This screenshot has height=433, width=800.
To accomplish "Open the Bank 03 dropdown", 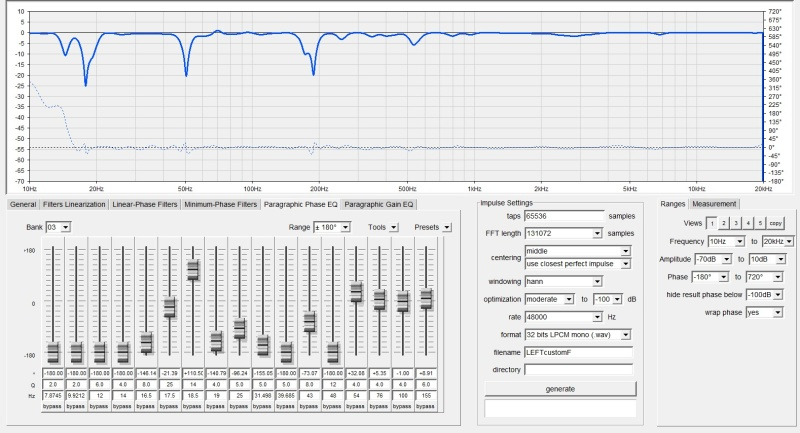I will [65, 227].
